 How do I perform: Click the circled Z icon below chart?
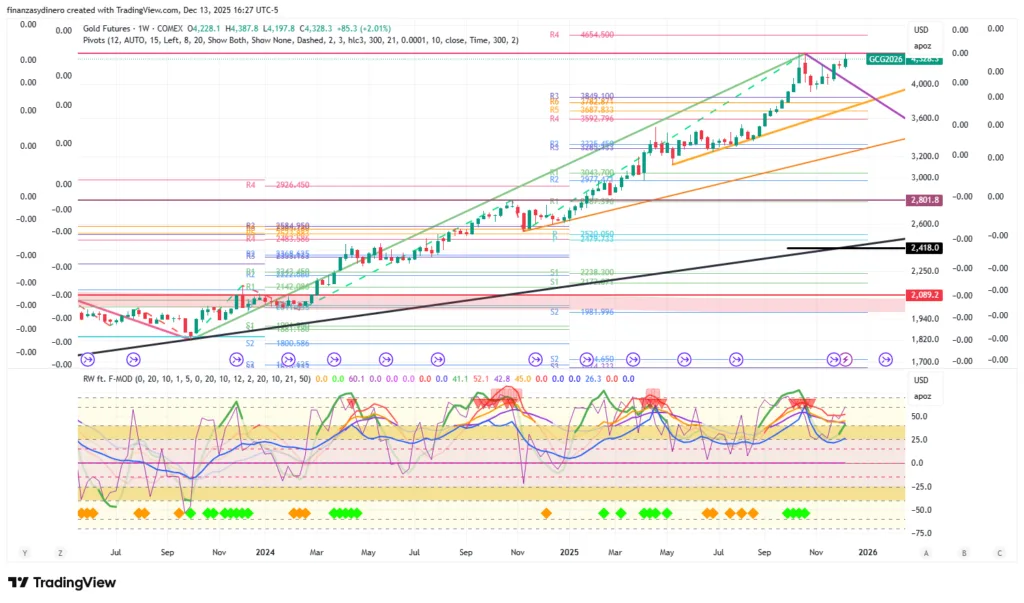[x=61, y=552]
